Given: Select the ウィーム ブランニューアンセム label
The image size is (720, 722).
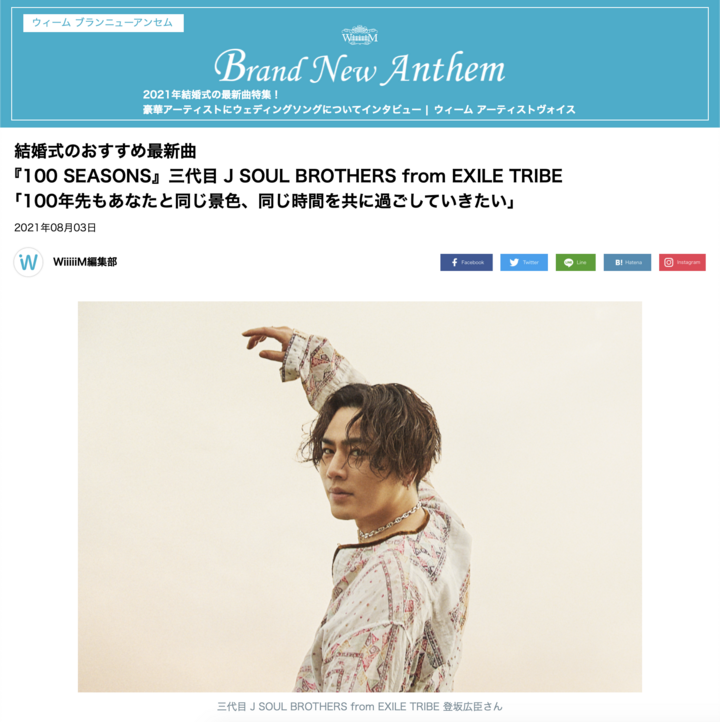Looking at the screenshot, I should tap(103, 23).
